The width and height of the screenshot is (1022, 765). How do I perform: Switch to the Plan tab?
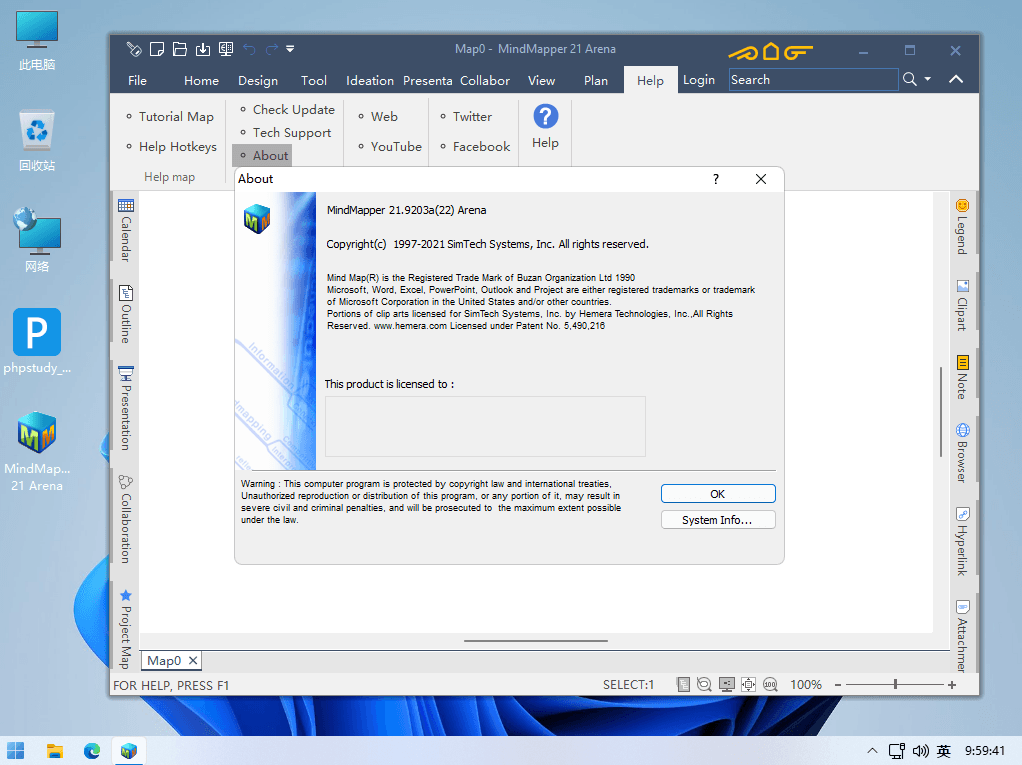(x=596, y=80)
